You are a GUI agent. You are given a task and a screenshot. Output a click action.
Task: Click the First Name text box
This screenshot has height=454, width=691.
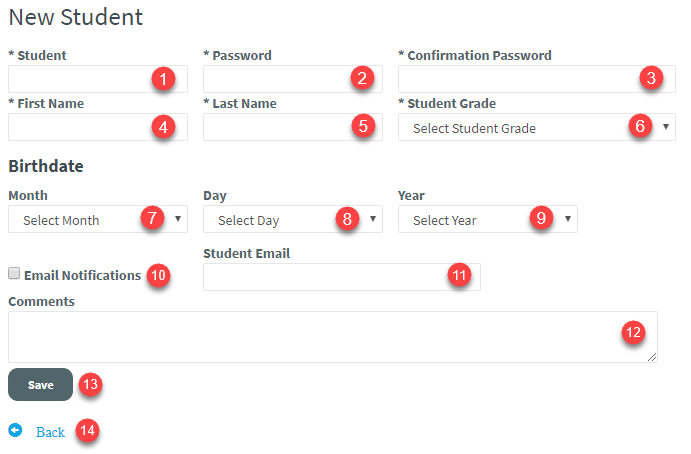click(78, 127)
